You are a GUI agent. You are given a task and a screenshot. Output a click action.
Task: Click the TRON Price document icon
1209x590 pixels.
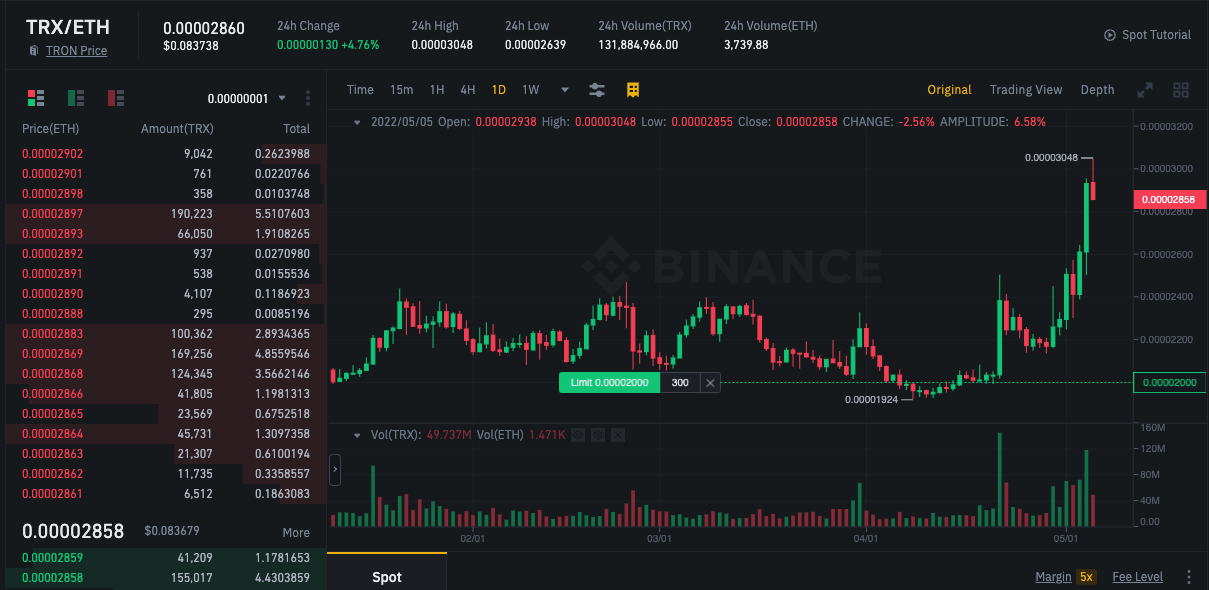pyautogui.click(x=34, y=51)
